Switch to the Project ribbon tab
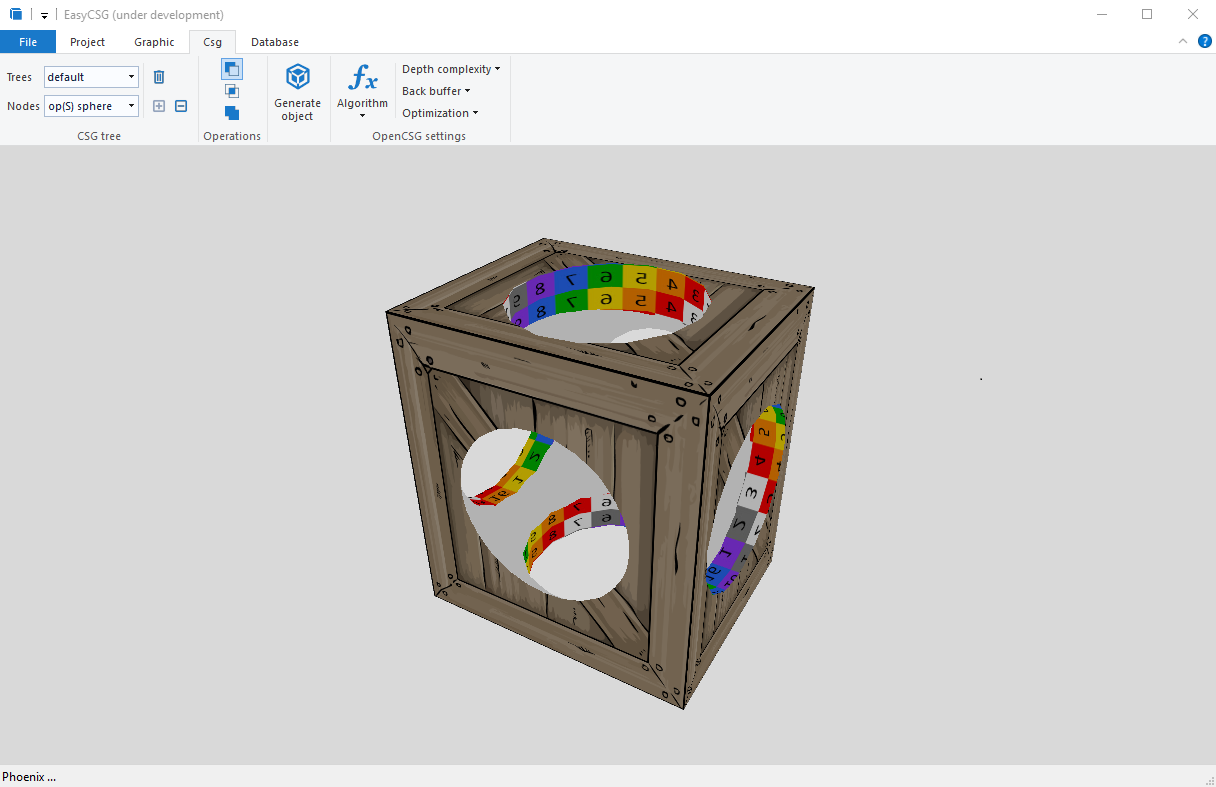Image resolution: width=1216 pixels, height=787 pixels. (88, 42)
